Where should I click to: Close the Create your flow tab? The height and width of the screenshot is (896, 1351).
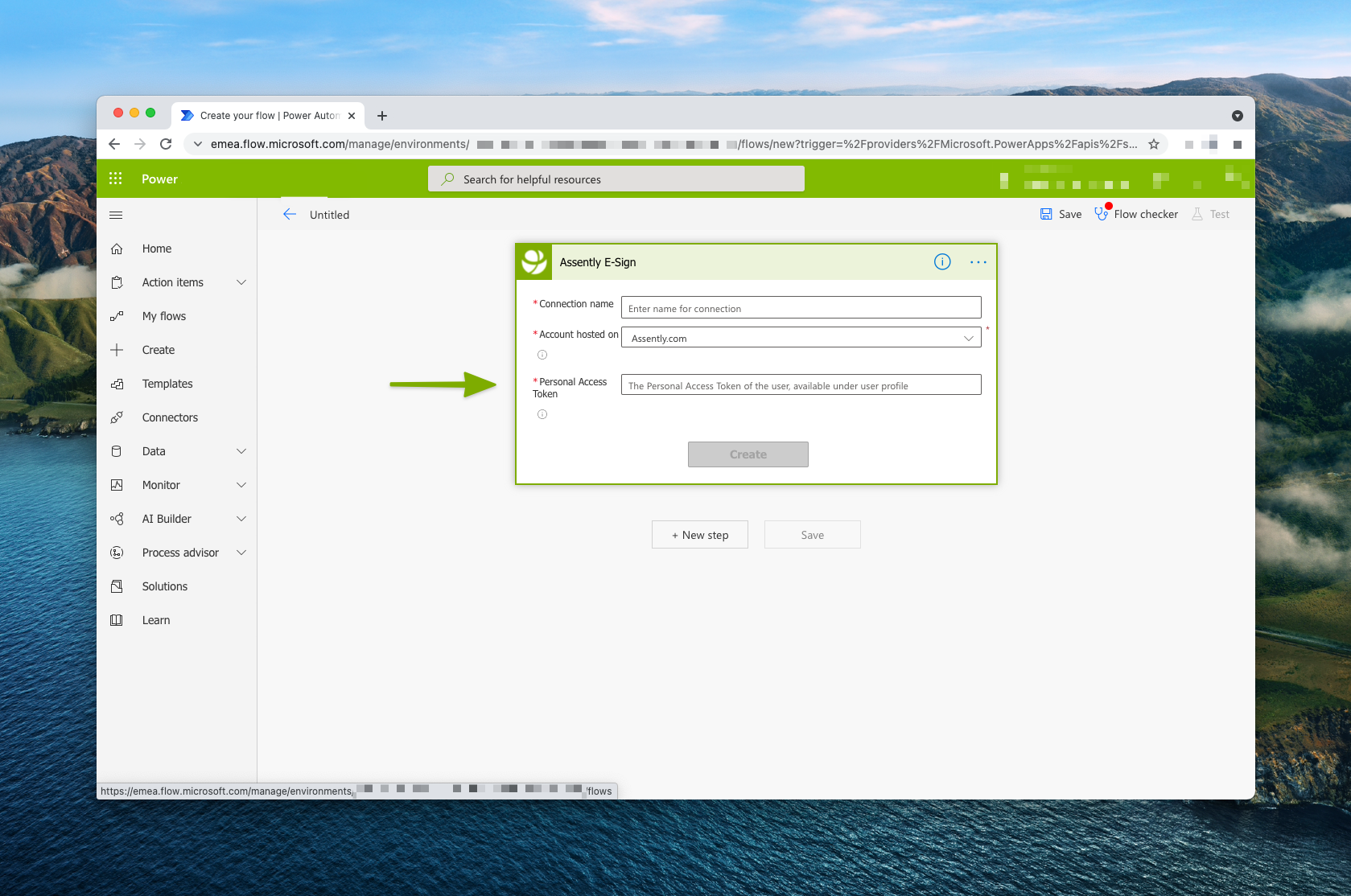coord(352,116)
